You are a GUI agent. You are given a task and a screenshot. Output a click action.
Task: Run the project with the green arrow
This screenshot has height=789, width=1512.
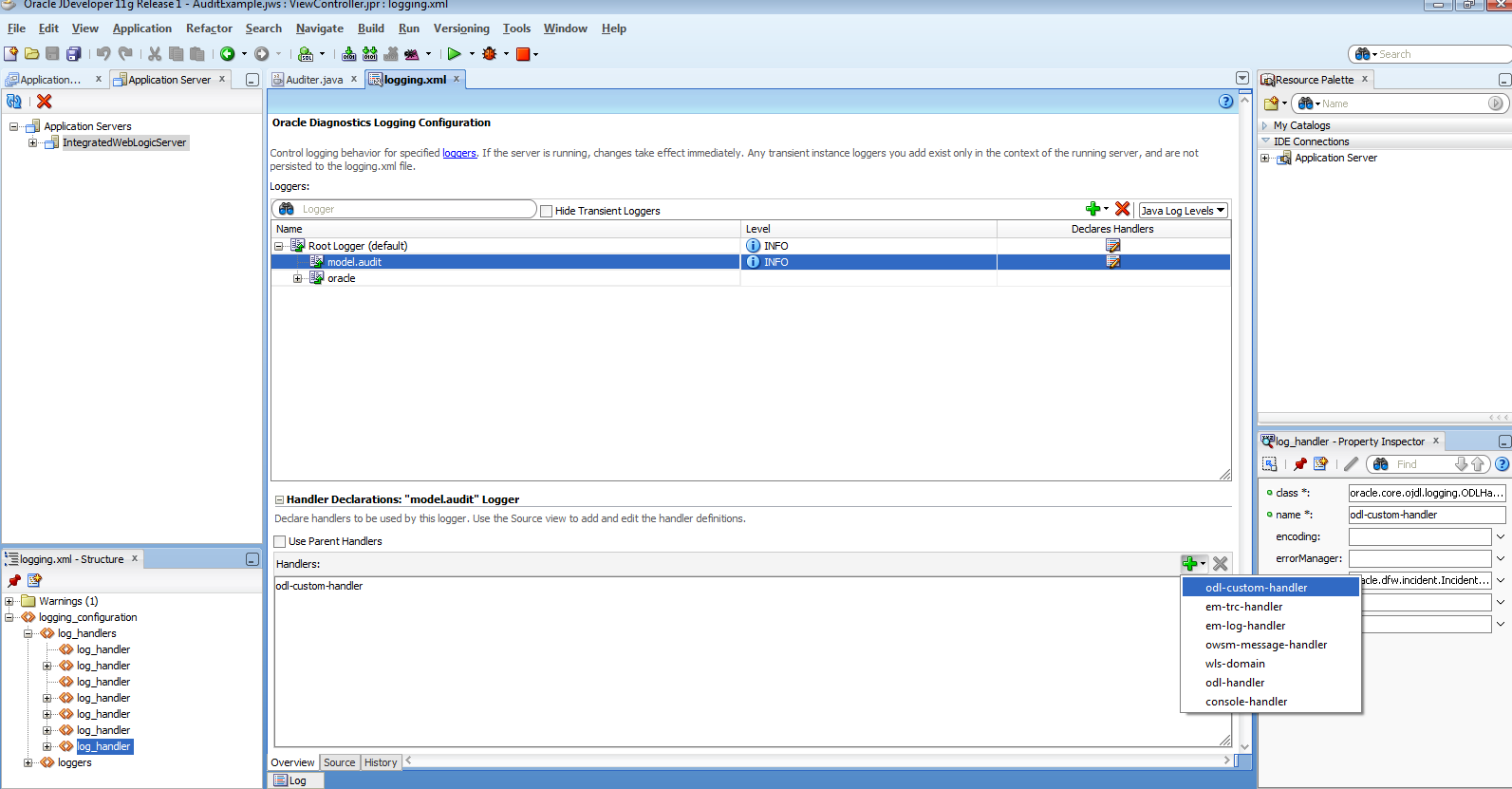455,54
